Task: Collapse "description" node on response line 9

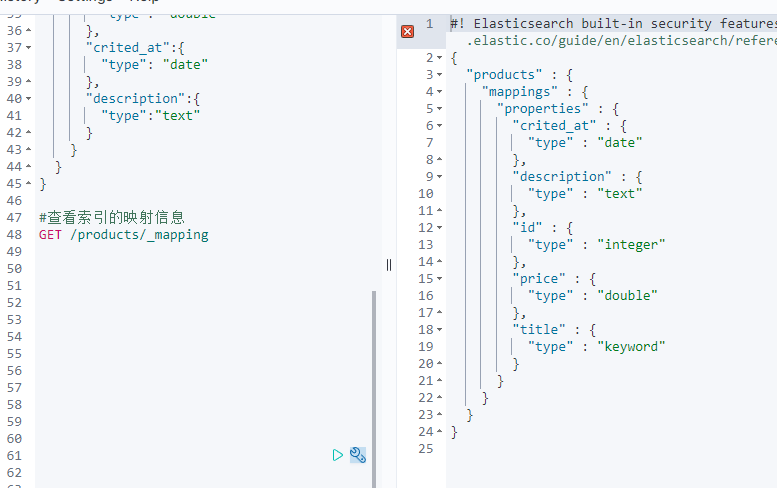Action: 440,177
